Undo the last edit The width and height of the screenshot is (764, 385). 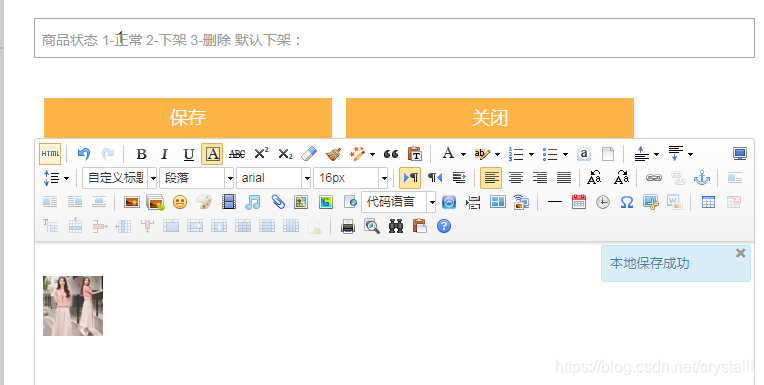[84, 154]
